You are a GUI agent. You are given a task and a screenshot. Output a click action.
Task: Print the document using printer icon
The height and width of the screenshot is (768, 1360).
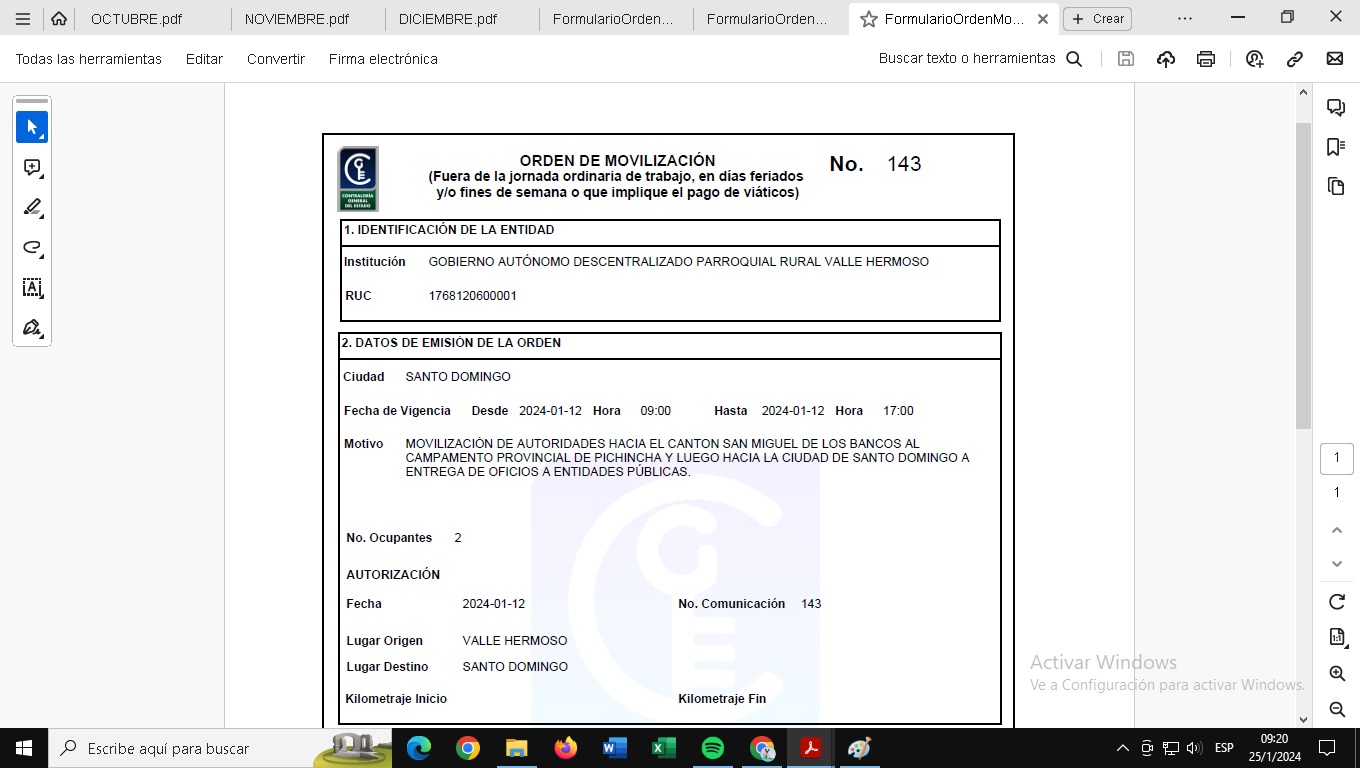coord(1206,59)
